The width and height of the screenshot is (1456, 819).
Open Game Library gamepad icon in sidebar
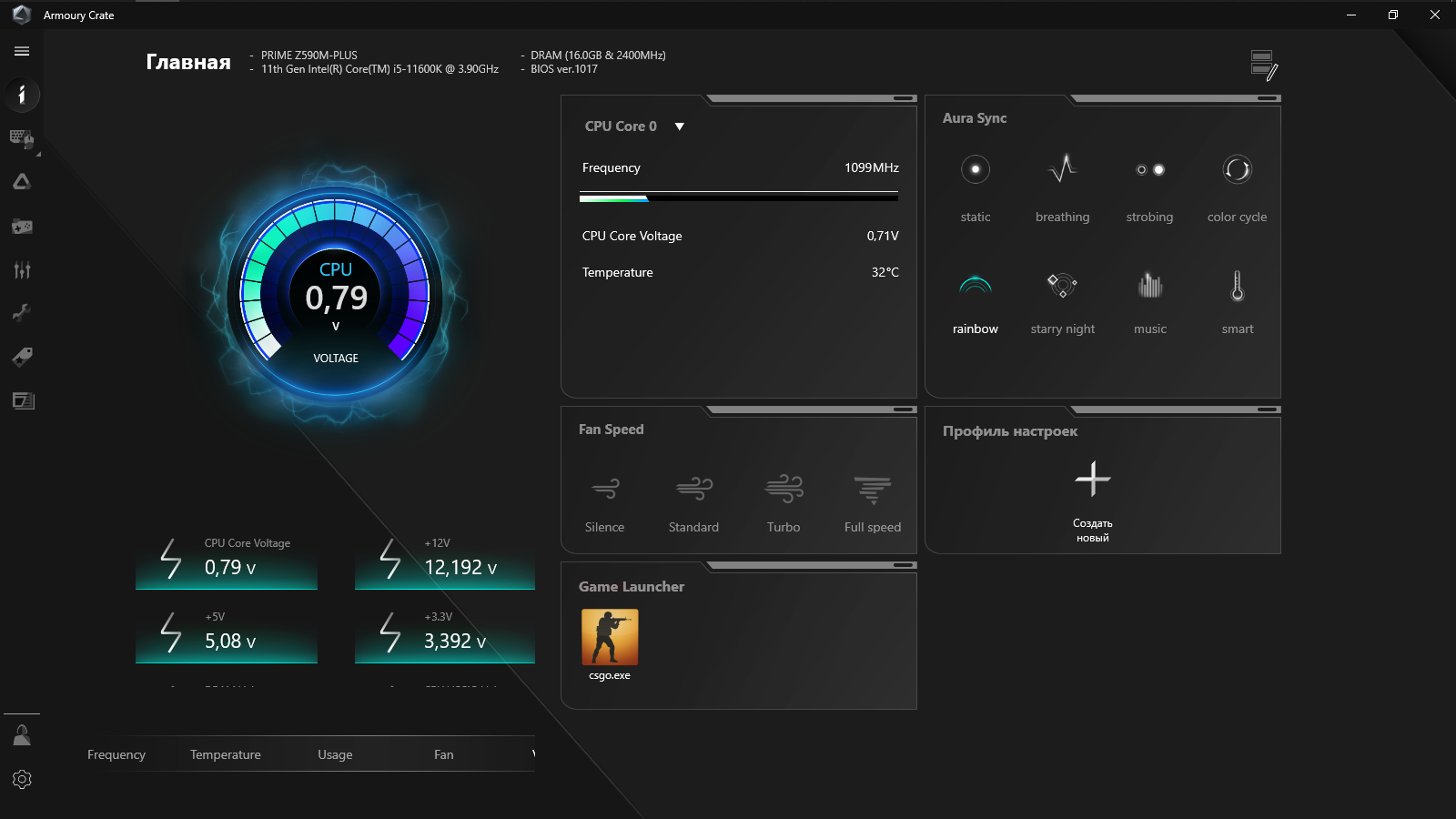pyautogui.click(x=22, y=226)
